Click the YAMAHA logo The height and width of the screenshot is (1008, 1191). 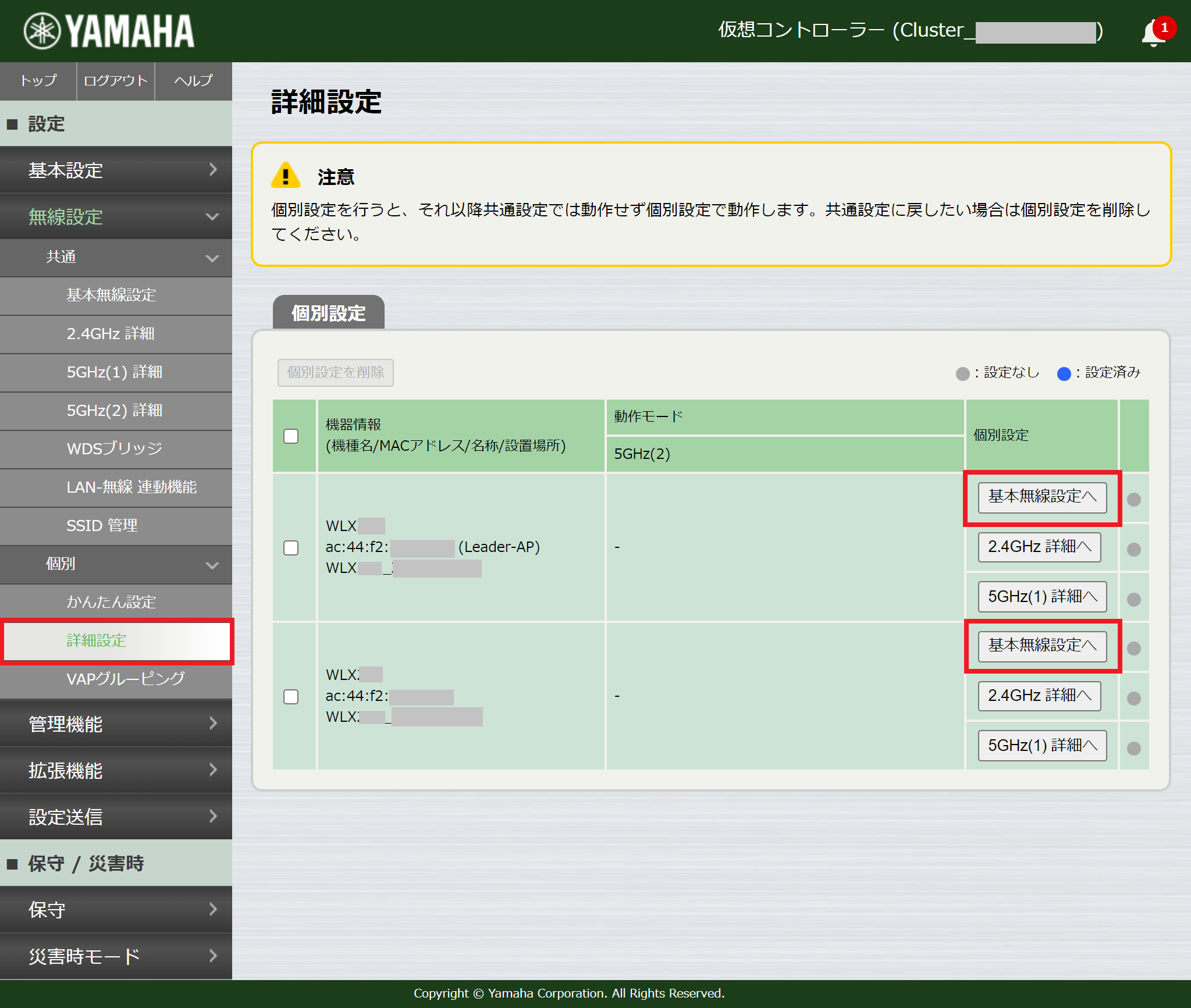click(108, 31)
